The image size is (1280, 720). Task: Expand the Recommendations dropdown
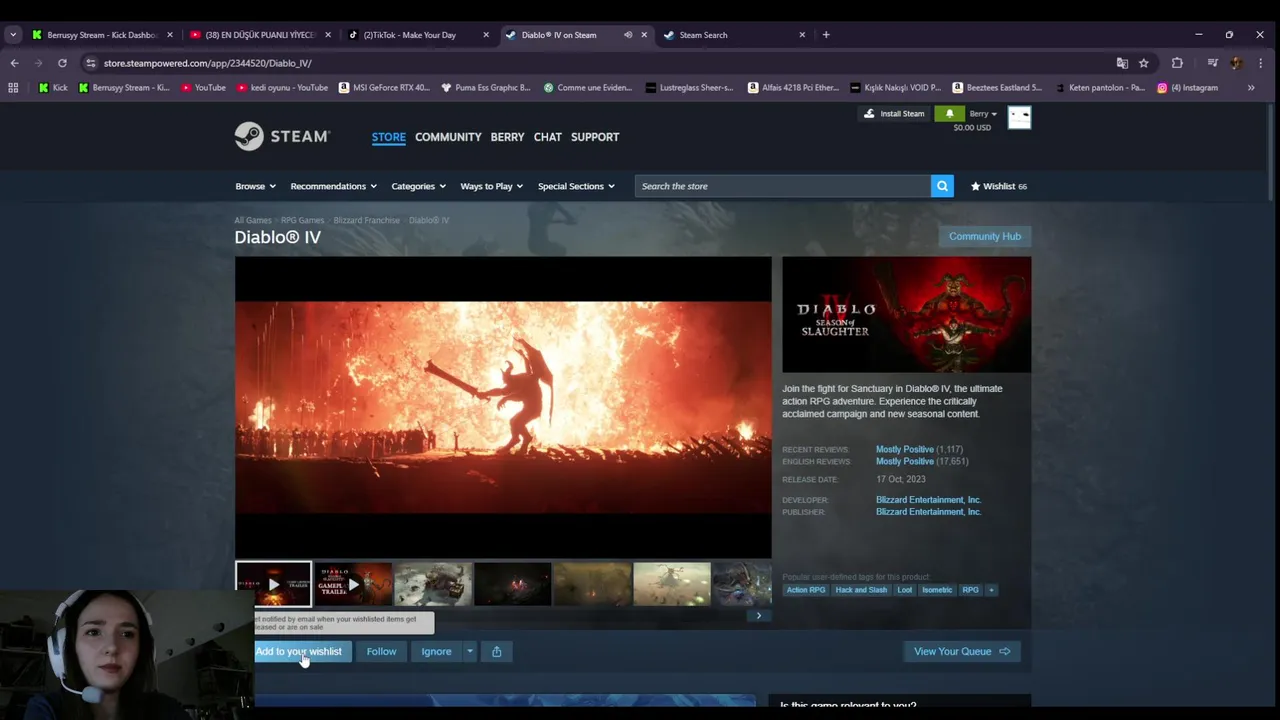333,186
